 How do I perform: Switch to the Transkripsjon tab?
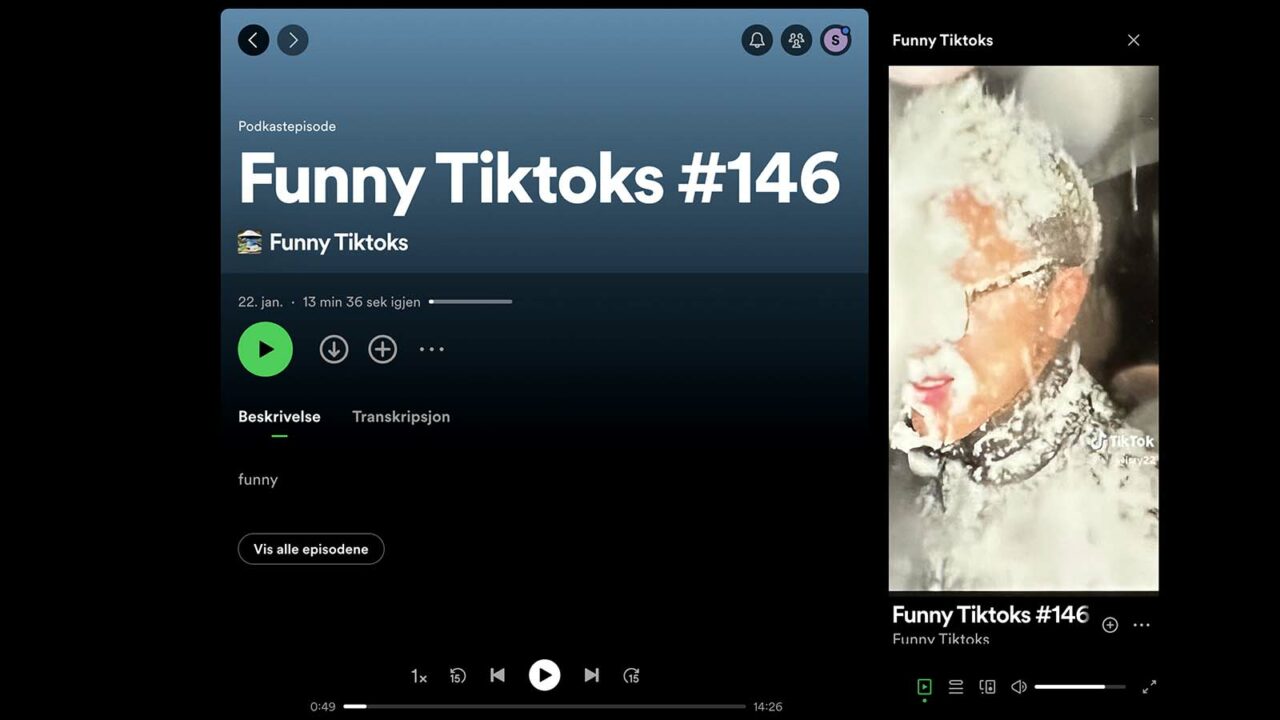click(401, 417)
